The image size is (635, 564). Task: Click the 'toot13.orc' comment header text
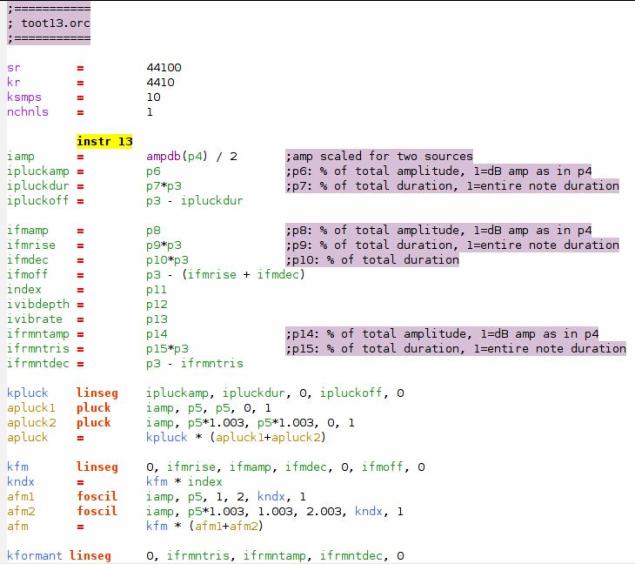coord(55,23)
